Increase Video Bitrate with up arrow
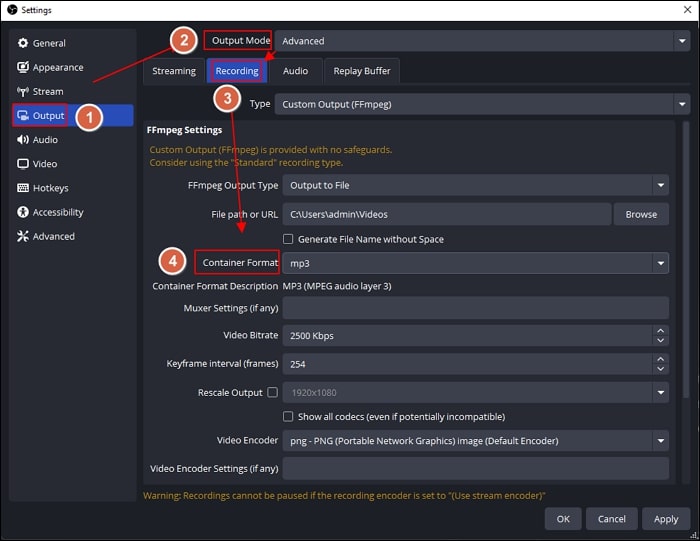Image resolution: width=700 pixels, height=541 pixels. tap(660, 331)
